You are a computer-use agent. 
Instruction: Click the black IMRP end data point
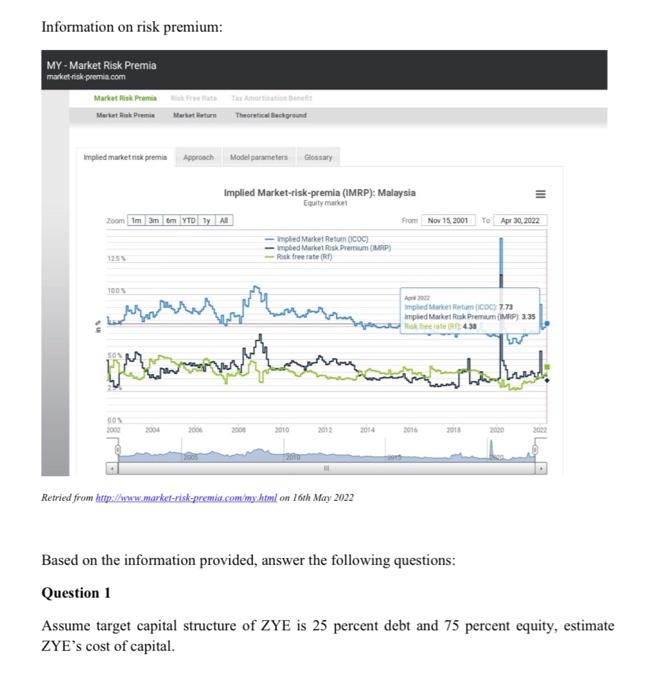coord(547,380)
